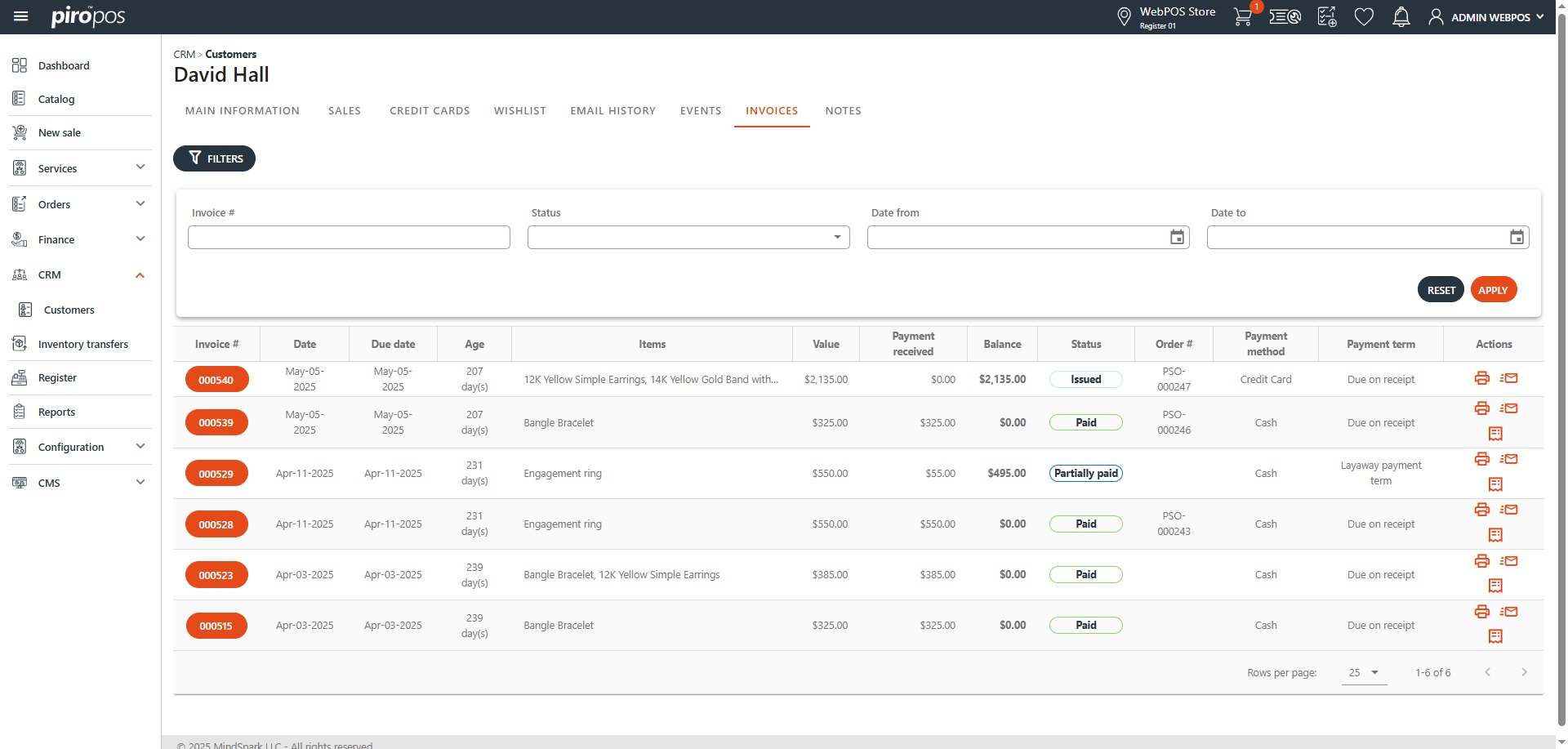1568x749 pixels.
Task: Open ADMIN WEBPOS user menu
Action: coord(1486,17)
